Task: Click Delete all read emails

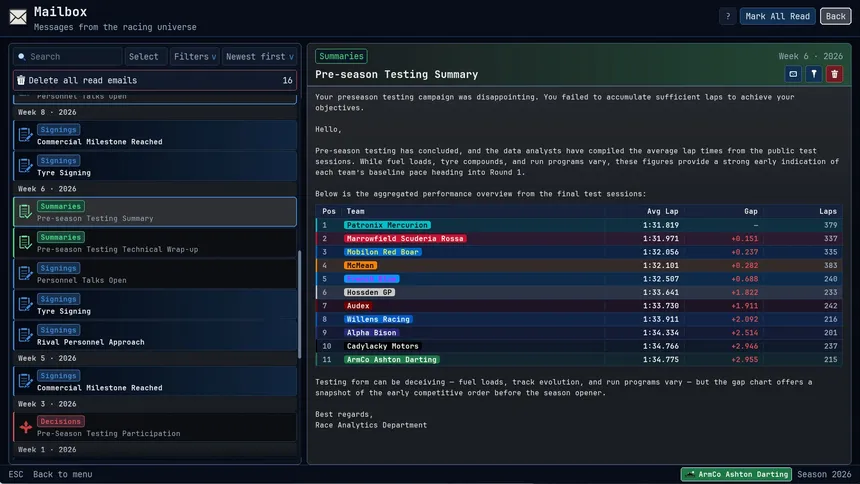Action: tap(155, 80)
